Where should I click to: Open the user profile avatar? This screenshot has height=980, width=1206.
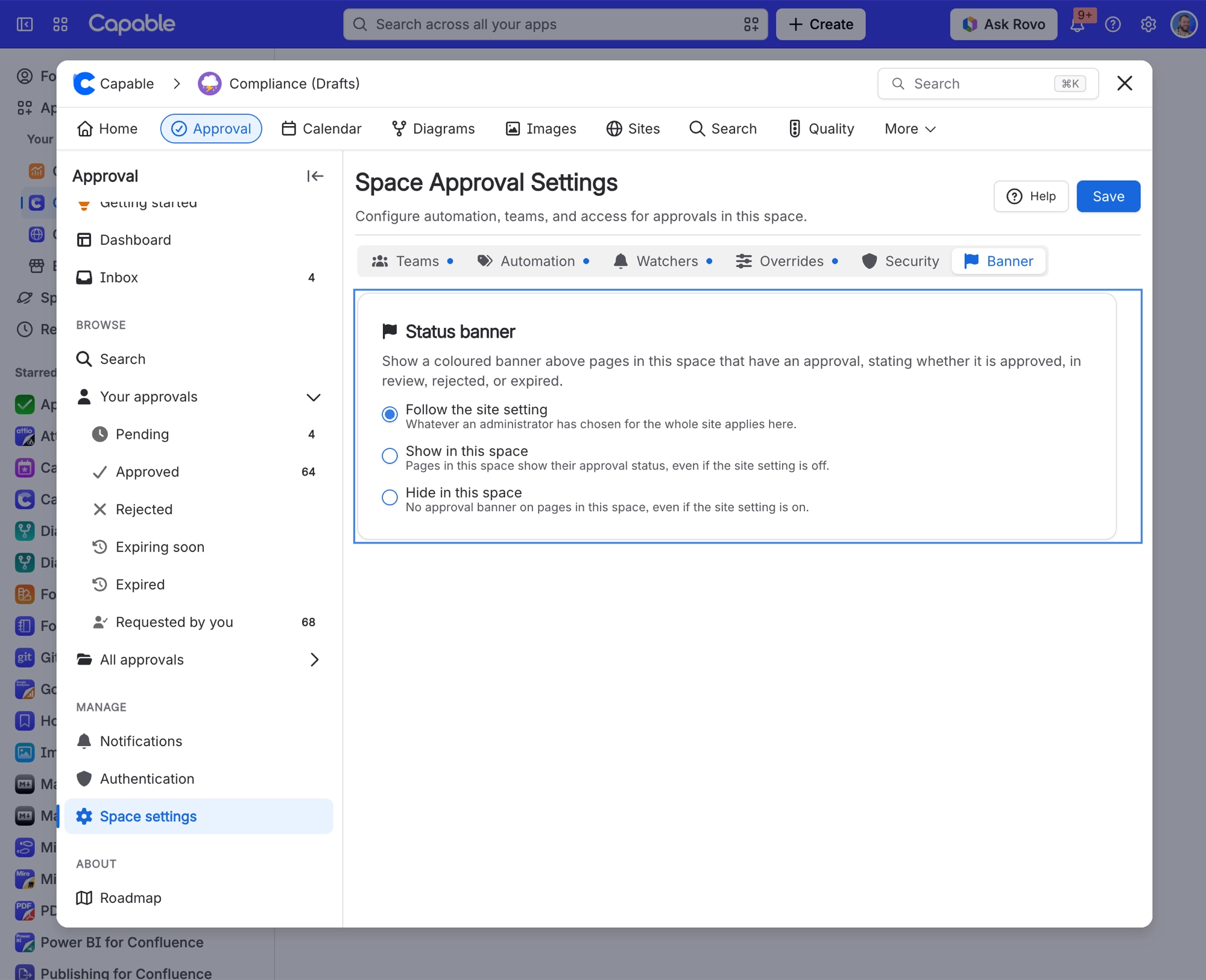(x=1184, y=25)
